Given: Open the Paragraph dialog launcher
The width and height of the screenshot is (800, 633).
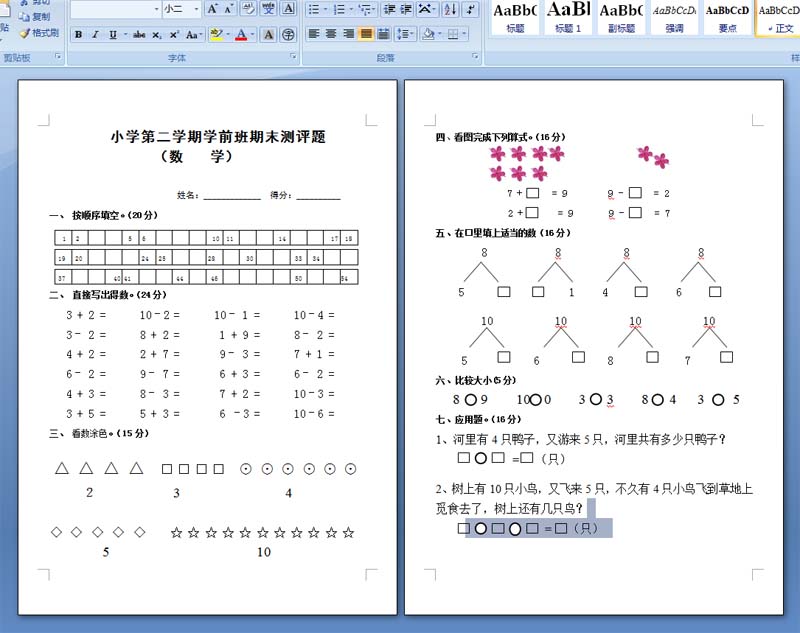Looking at the screenshot, I should click(475, 56).
